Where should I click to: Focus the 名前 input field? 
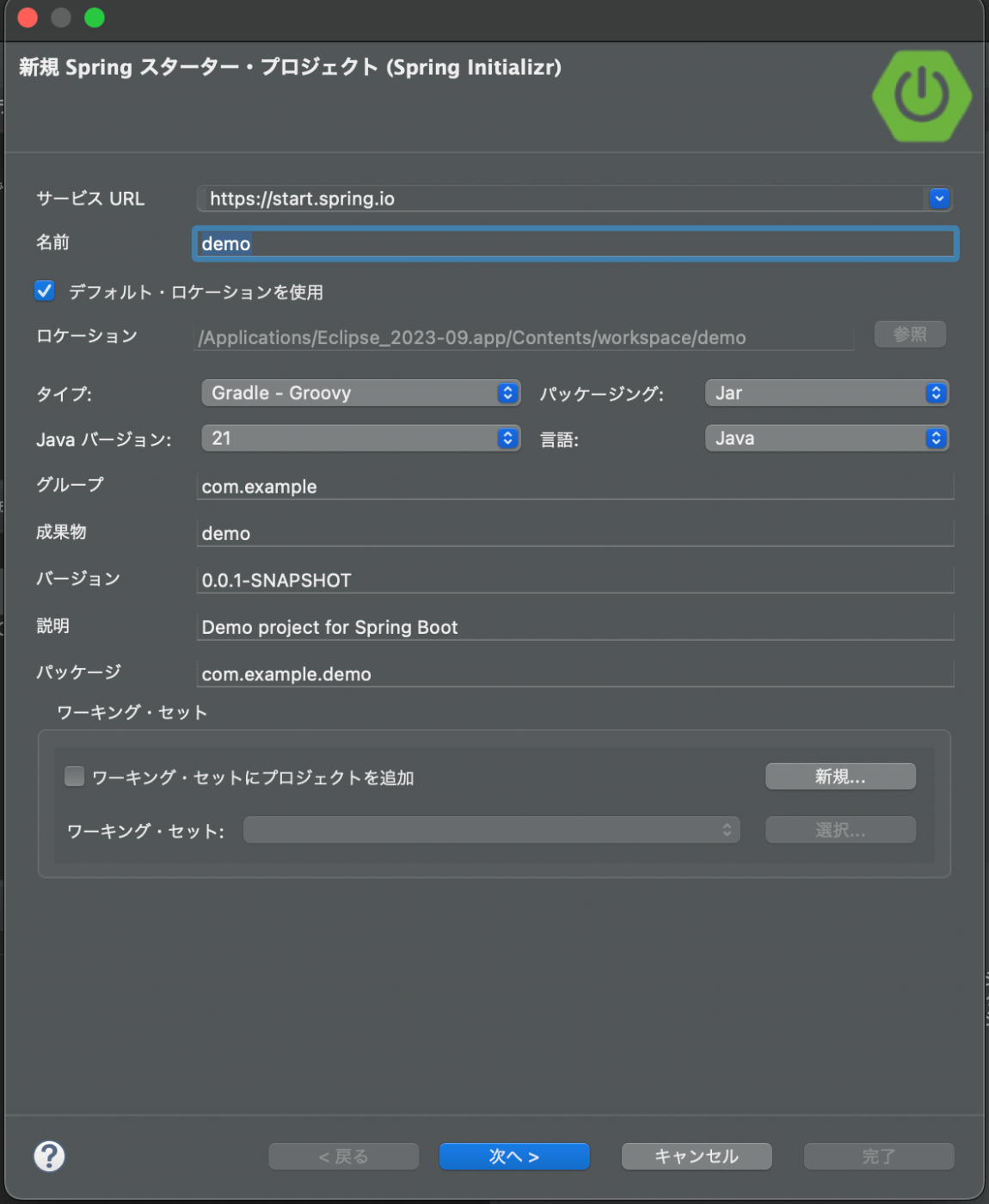(x=575, y=243)
